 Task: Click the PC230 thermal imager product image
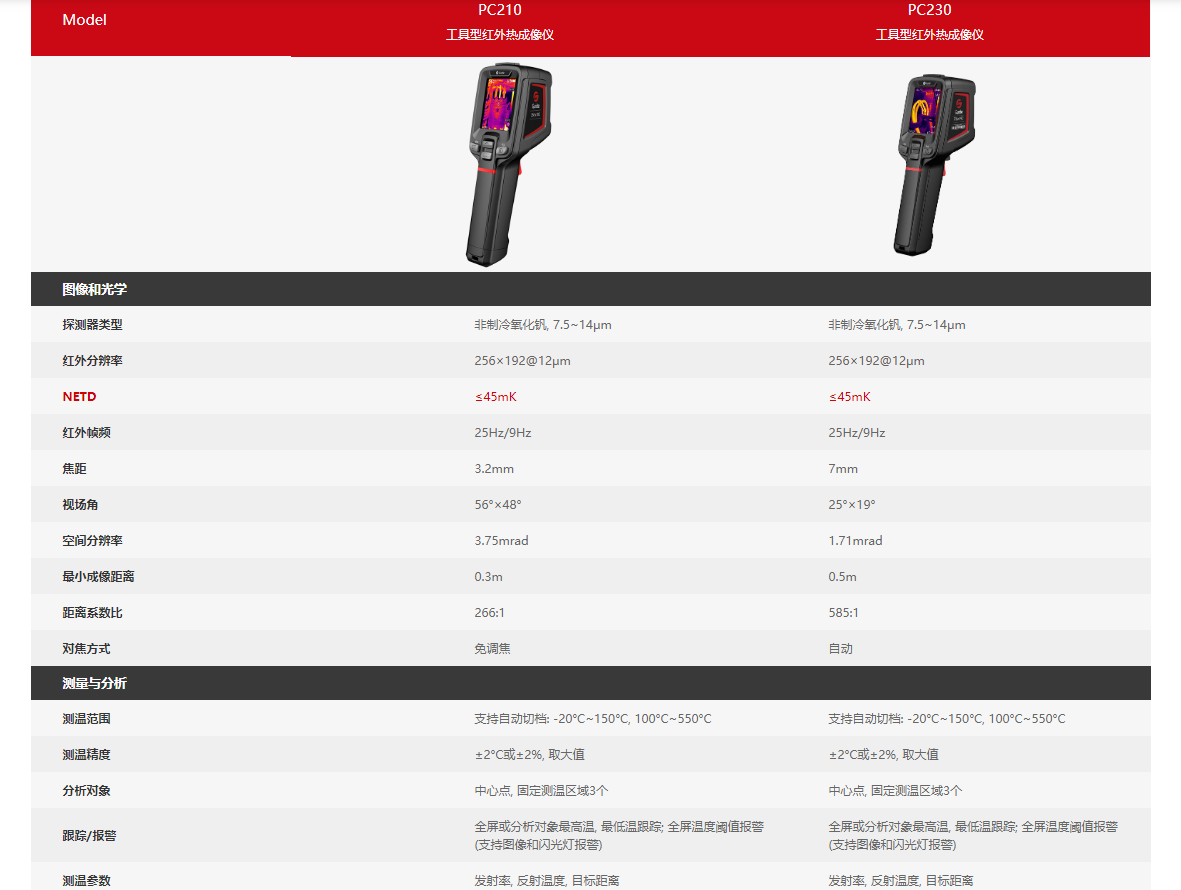click(x=934, y=165)
